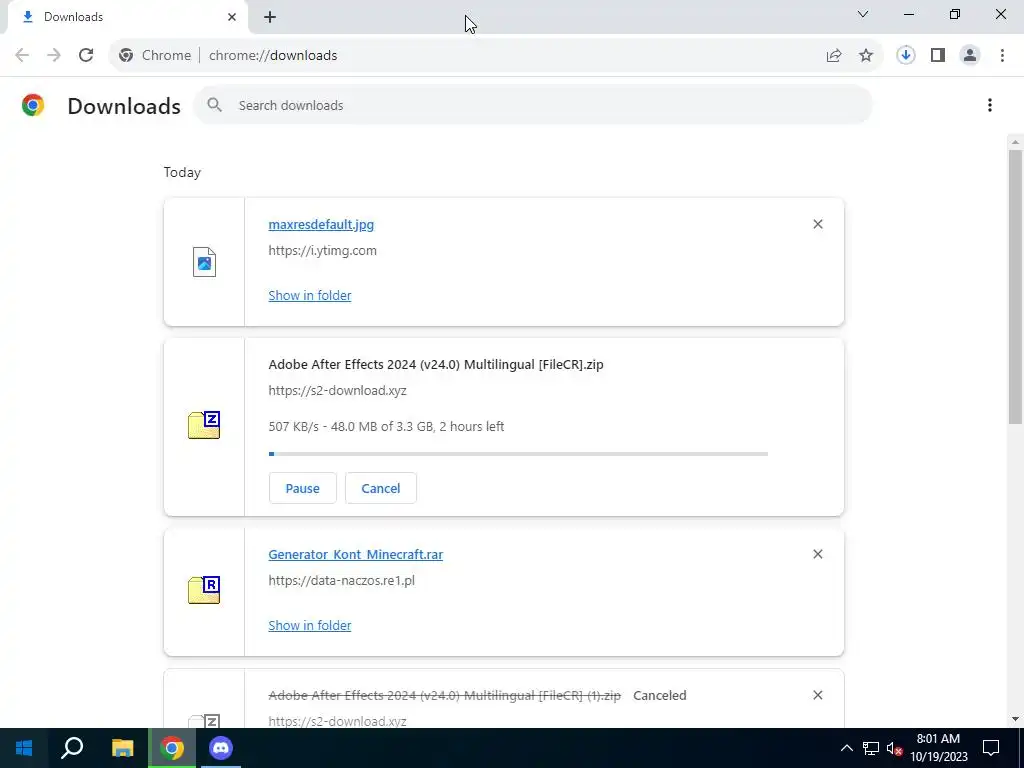Remove the canceled After Effects (1).zip entry

pos(818,695)
